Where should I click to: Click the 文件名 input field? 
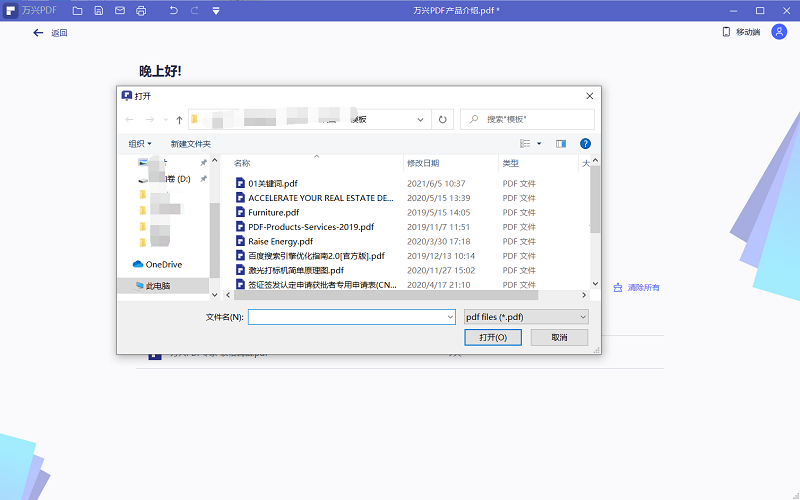click(x=350, y=317)
